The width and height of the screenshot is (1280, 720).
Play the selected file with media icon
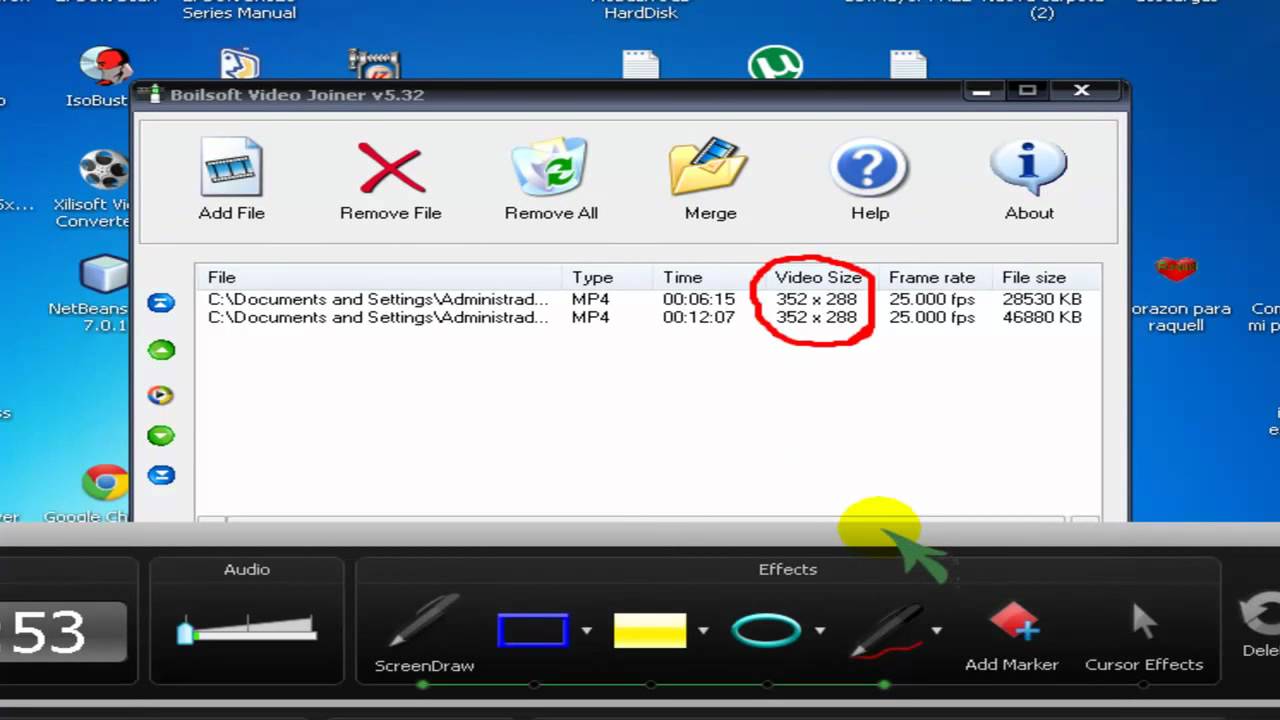(161, 394)
